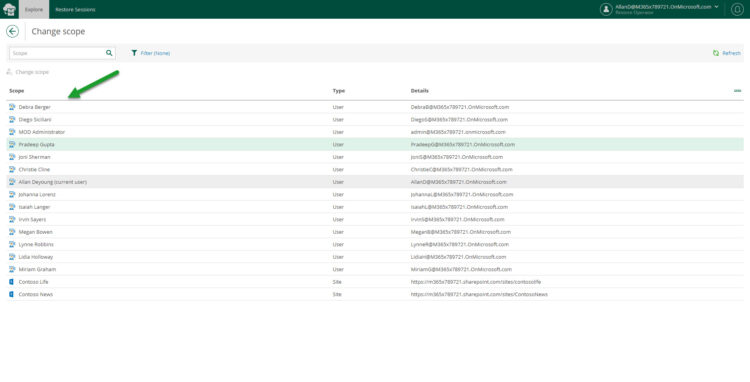Click the Refresh icon
Viewport: 750px width, 382px height.
pyautogui.click(x=716, y=53)
